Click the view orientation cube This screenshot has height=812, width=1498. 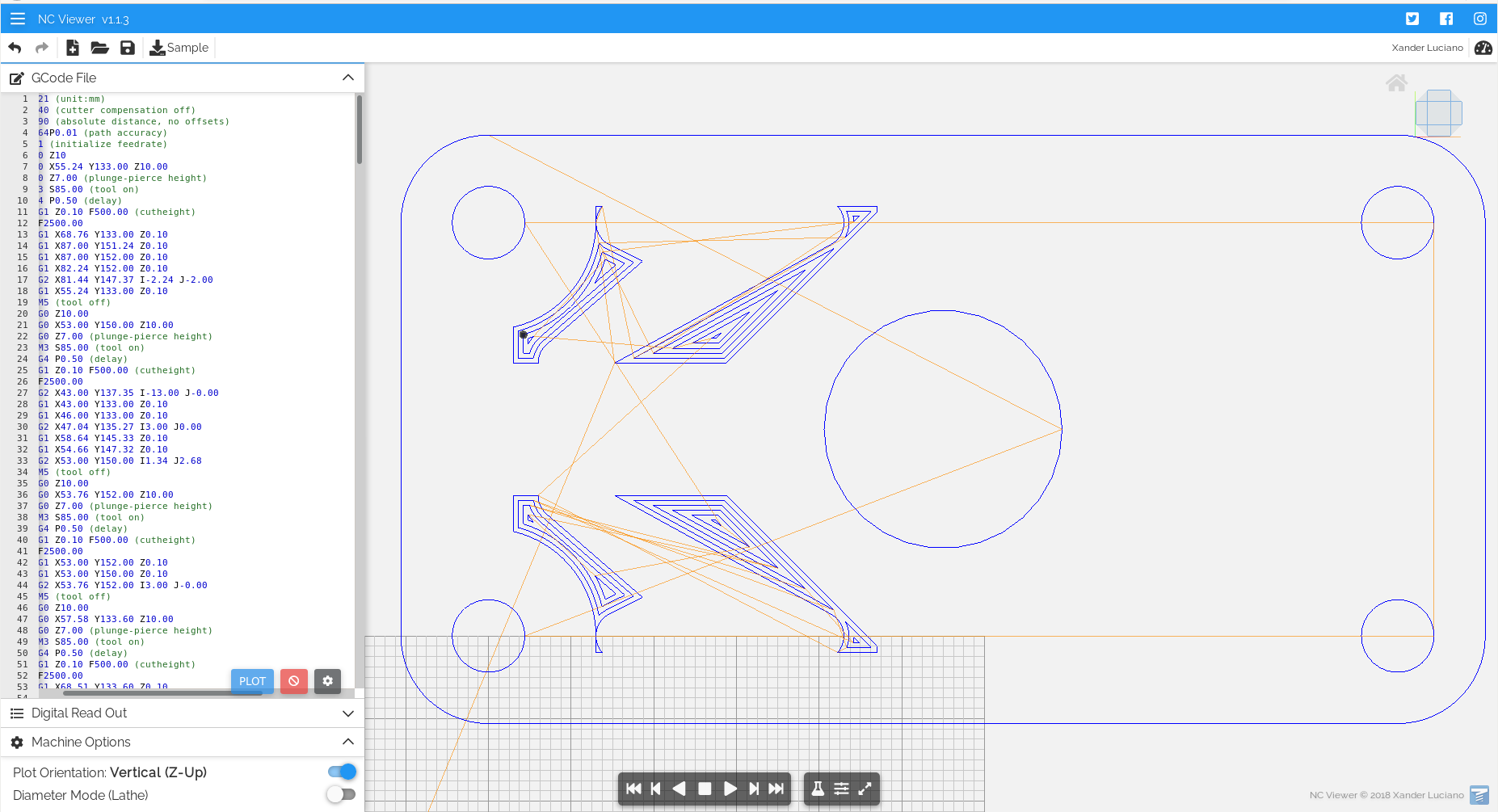(1439, 113)
